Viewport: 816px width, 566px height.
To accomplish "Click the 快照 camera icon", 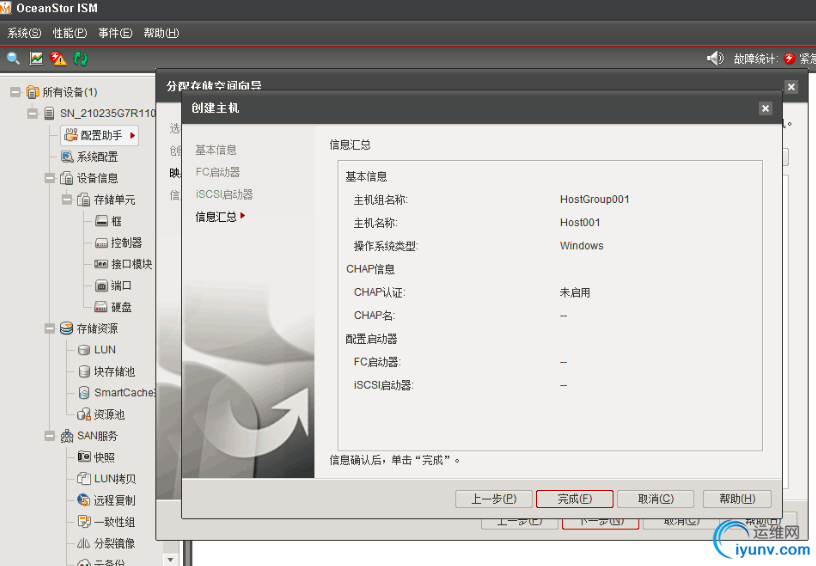I will [x=84, y=457].
